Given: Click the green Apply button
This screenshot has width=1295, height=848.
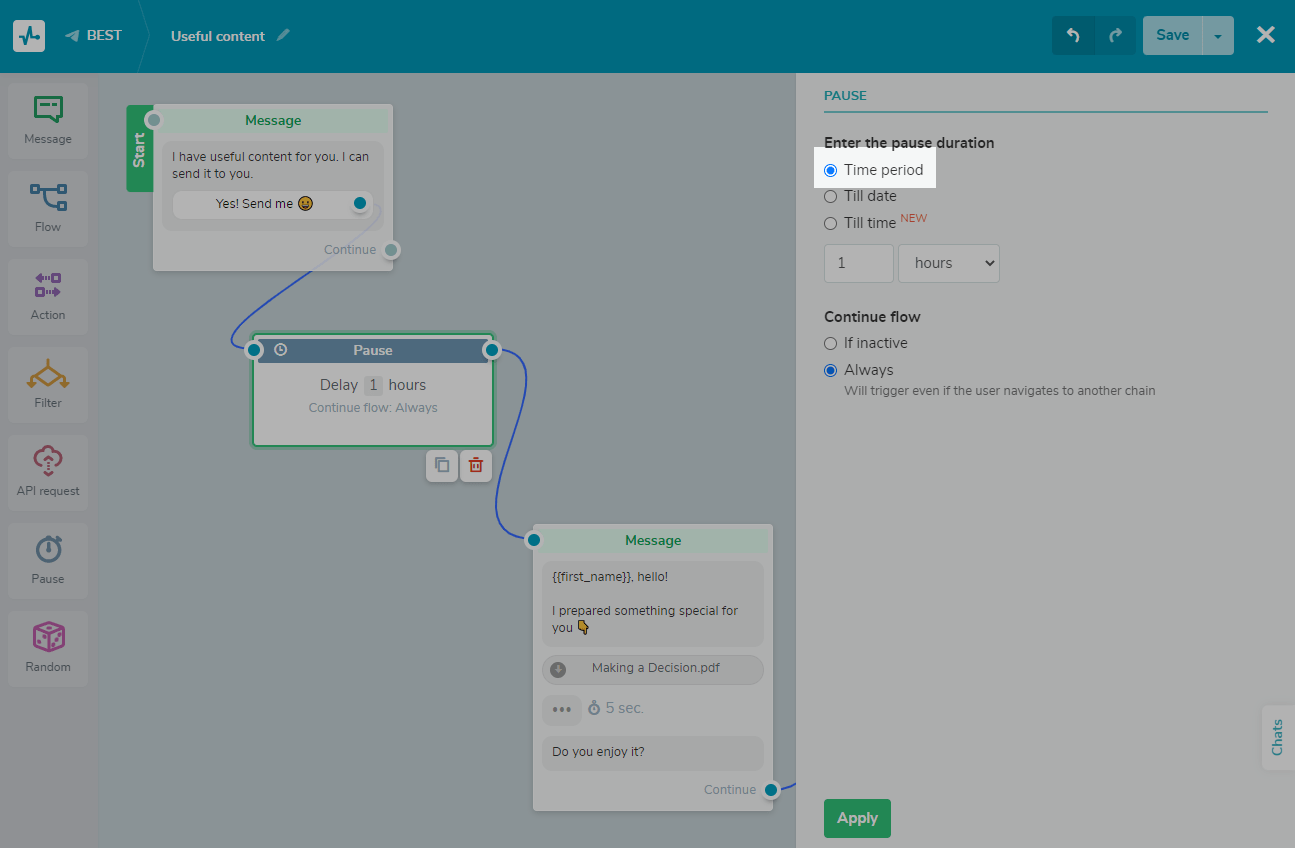Looking at the screenshot, I should (x=857, y=818).
